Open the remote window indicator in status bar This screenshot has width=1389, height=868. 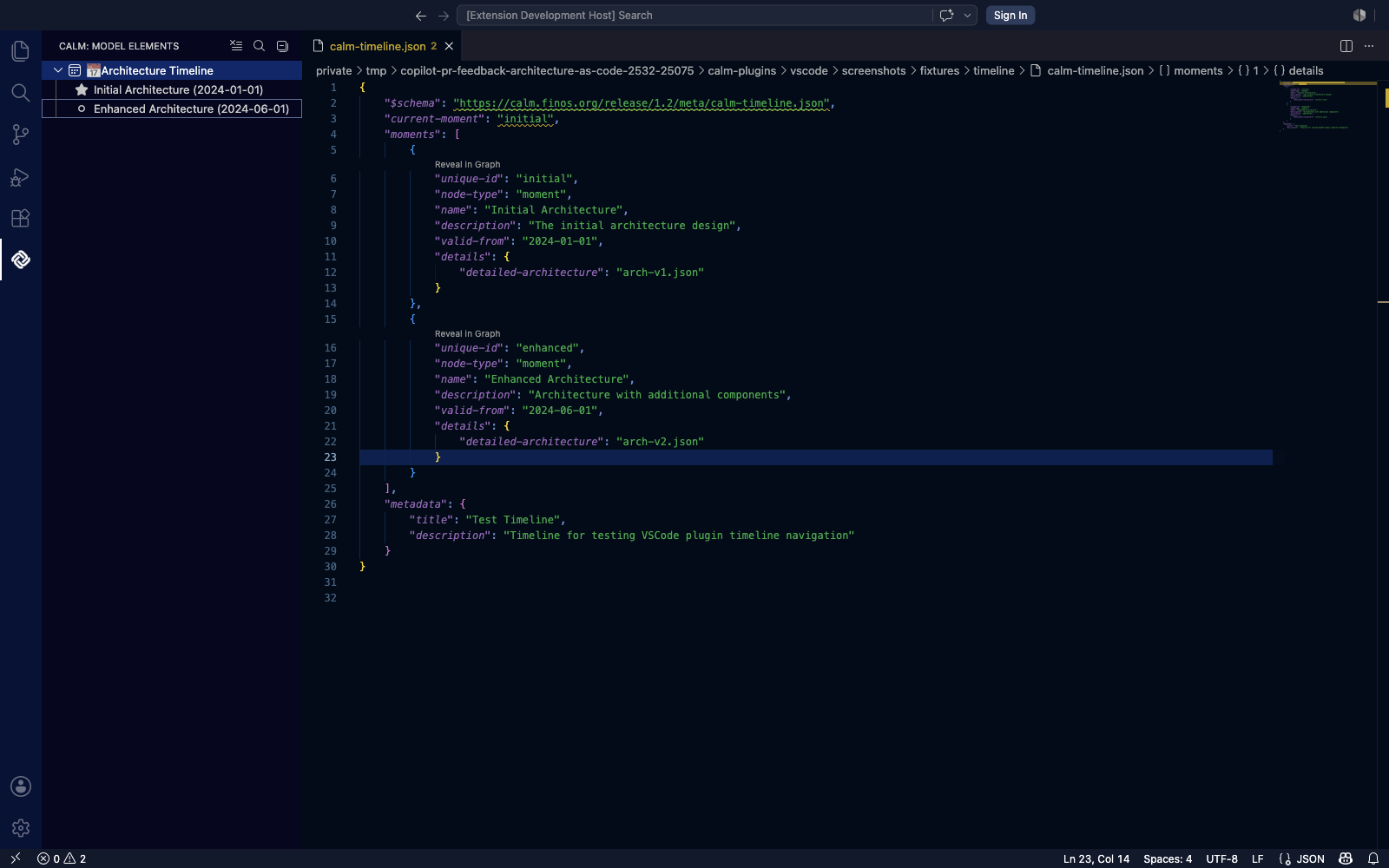point(15,858)
